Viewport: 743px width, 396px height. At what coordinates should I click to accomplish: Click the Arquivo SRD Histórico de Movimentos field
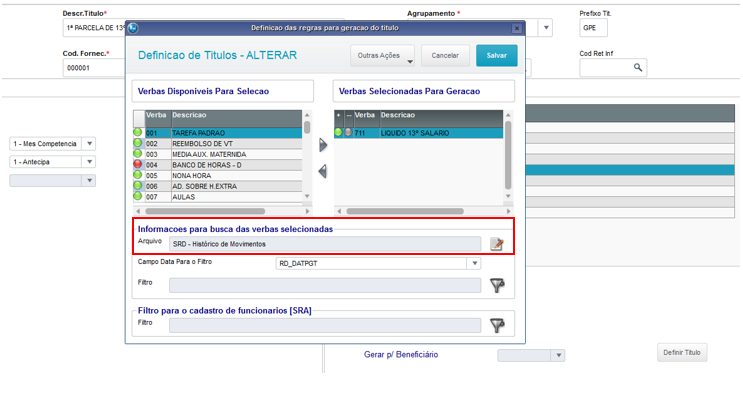point(325,244)
